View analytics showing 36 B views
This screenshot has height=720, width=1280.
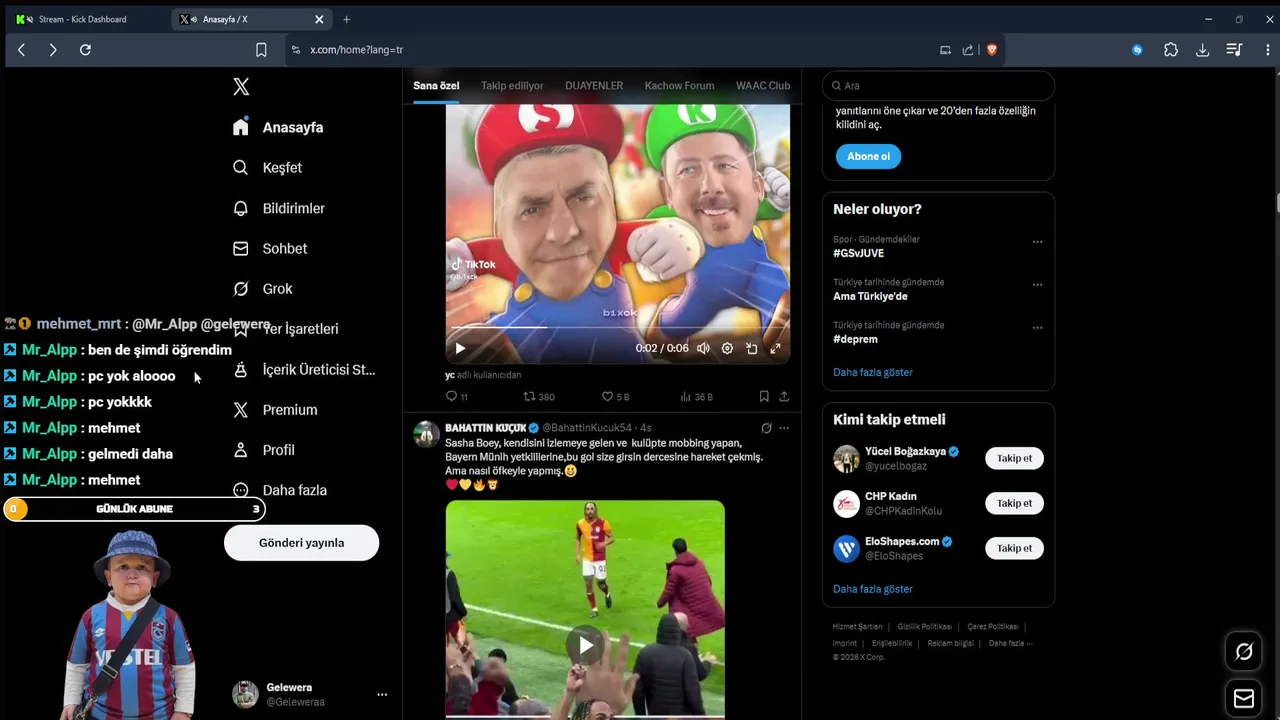coord(696,397)
